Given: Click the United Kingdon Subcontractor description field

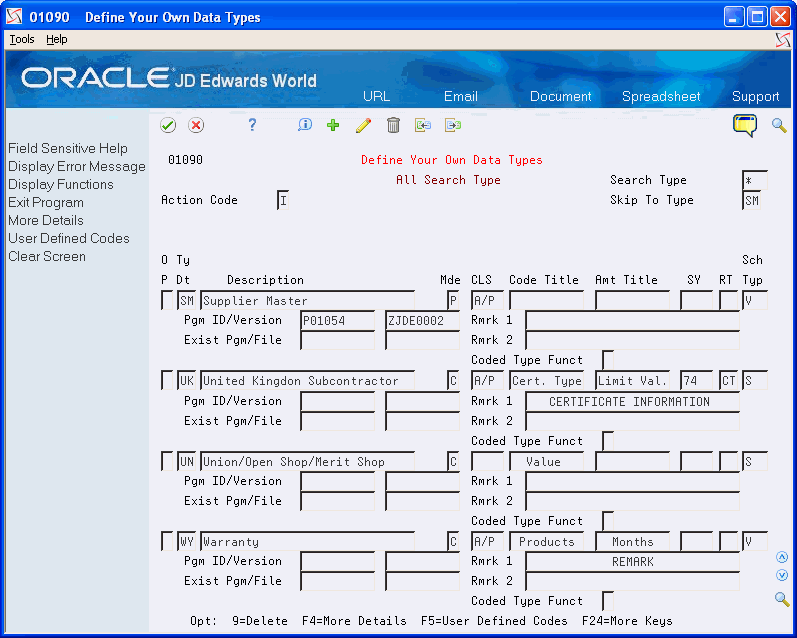Looking at the screenshot, I should (307, 381).
